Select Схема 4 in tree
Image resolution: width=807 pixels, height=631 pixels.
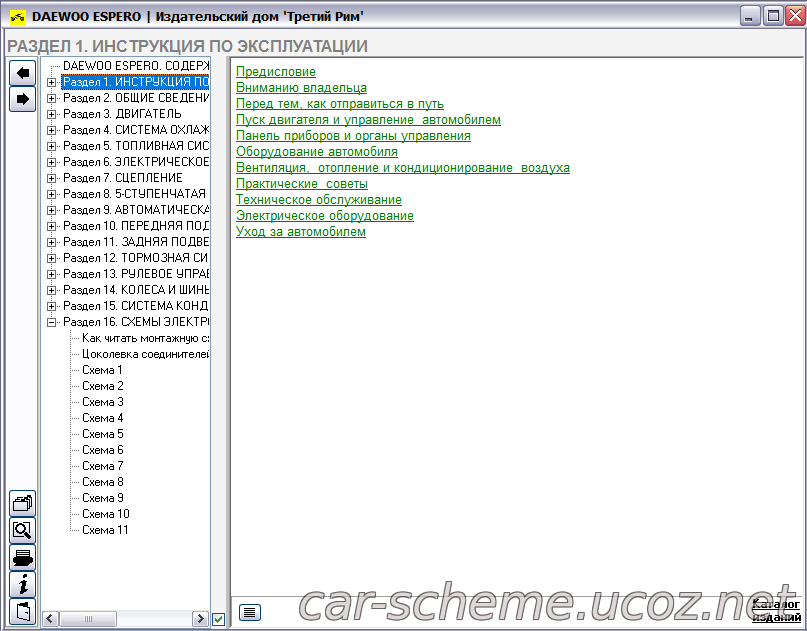pos(103,418)
